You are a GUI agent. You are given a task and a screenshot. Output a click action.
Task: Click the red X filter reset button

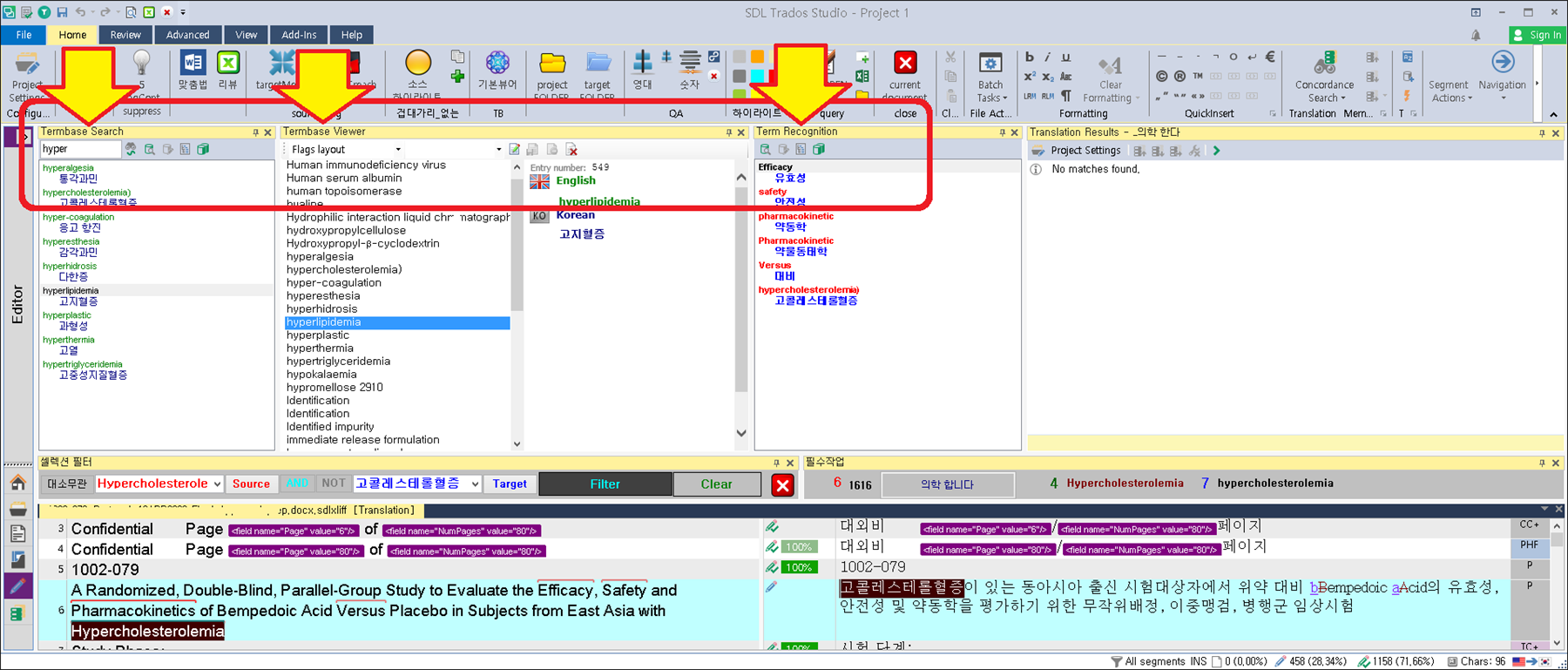tap(782, 485)
